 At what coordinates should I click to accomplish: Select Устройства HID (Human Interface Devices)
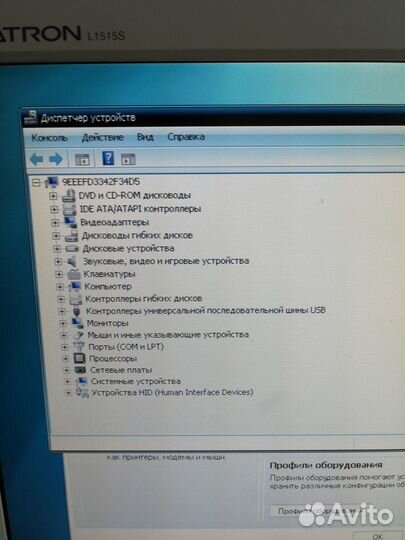point(172,392)
